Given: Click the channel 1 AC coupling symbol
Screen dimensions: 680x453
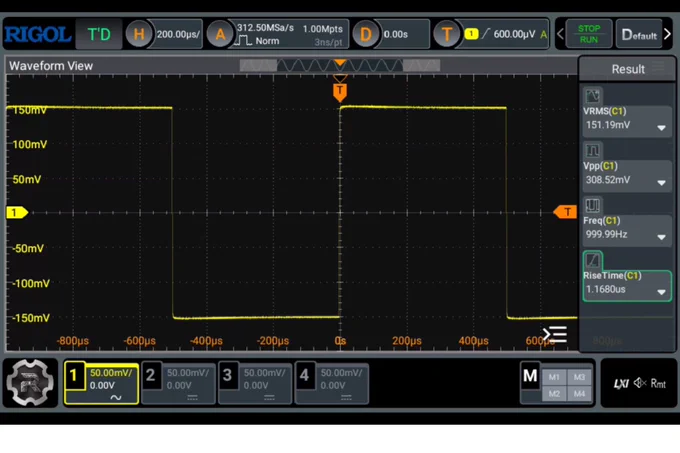Looking at the screenshot, I should coord(115,397).
